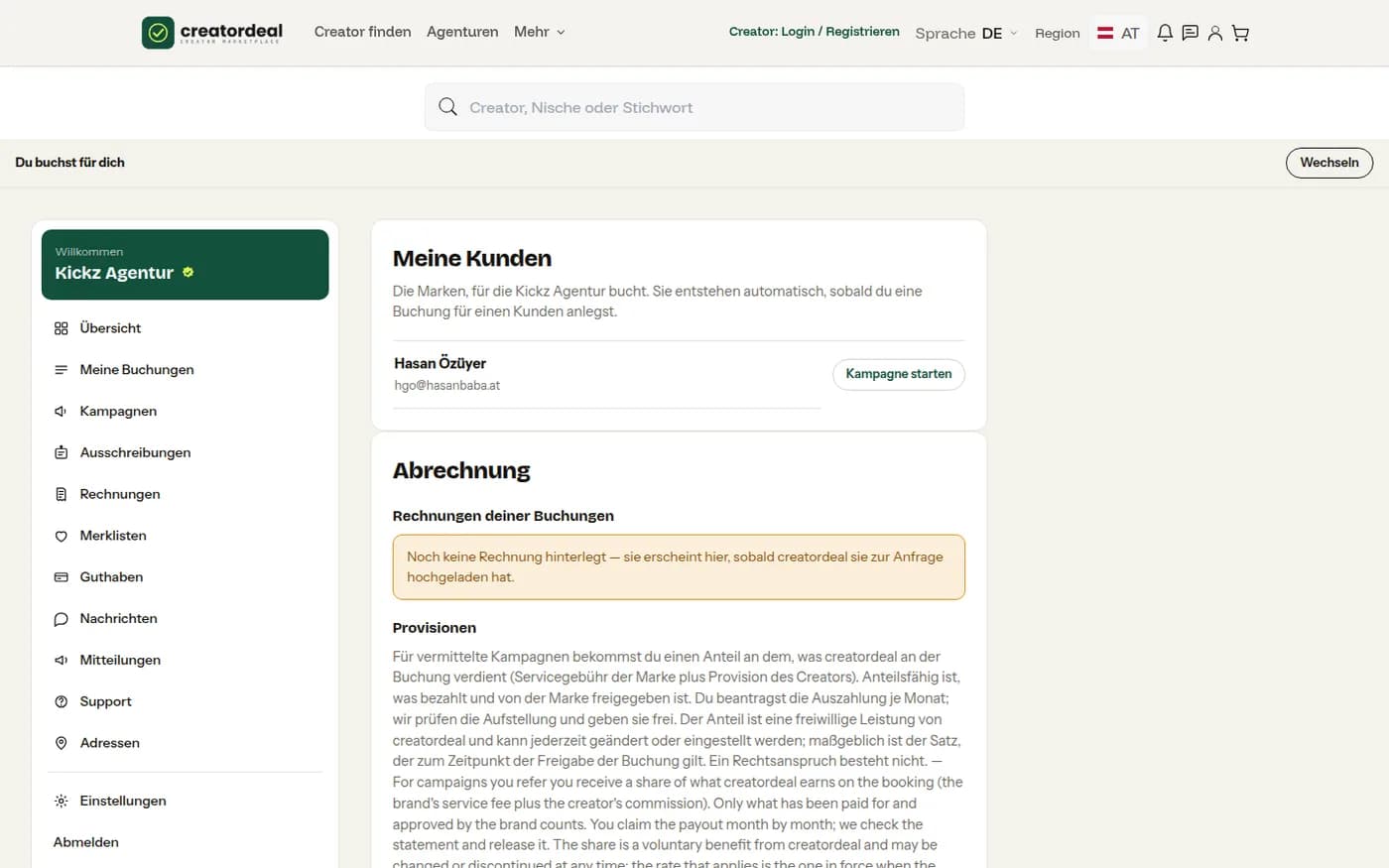This screenshot has width=1389, height=868.
Task: Open Rechnungen in the sidebar
Action: pos(185,494)
